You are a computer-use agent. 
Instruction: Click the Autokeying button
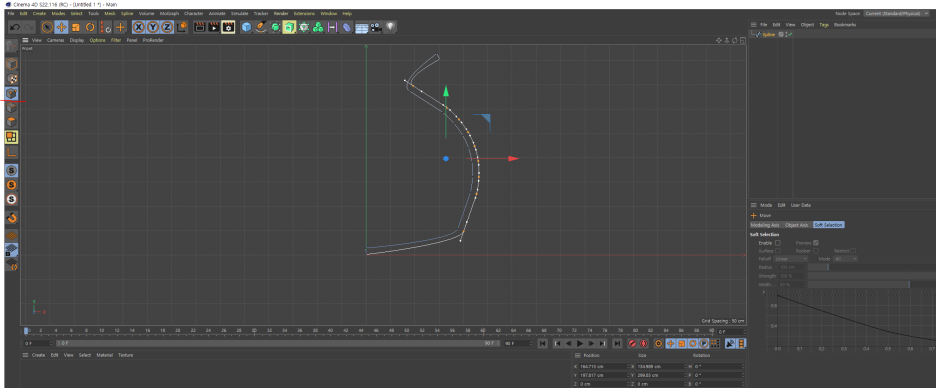644,344
